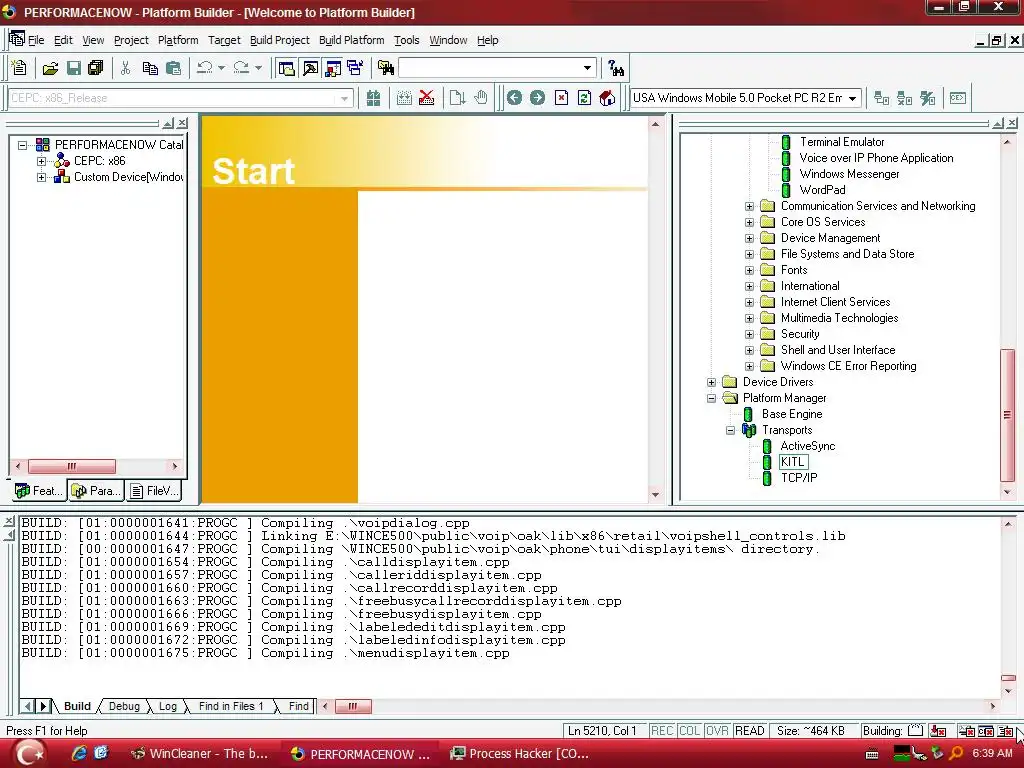Open the CEPC: x86_Release configuration dropdown

point(344,99)
